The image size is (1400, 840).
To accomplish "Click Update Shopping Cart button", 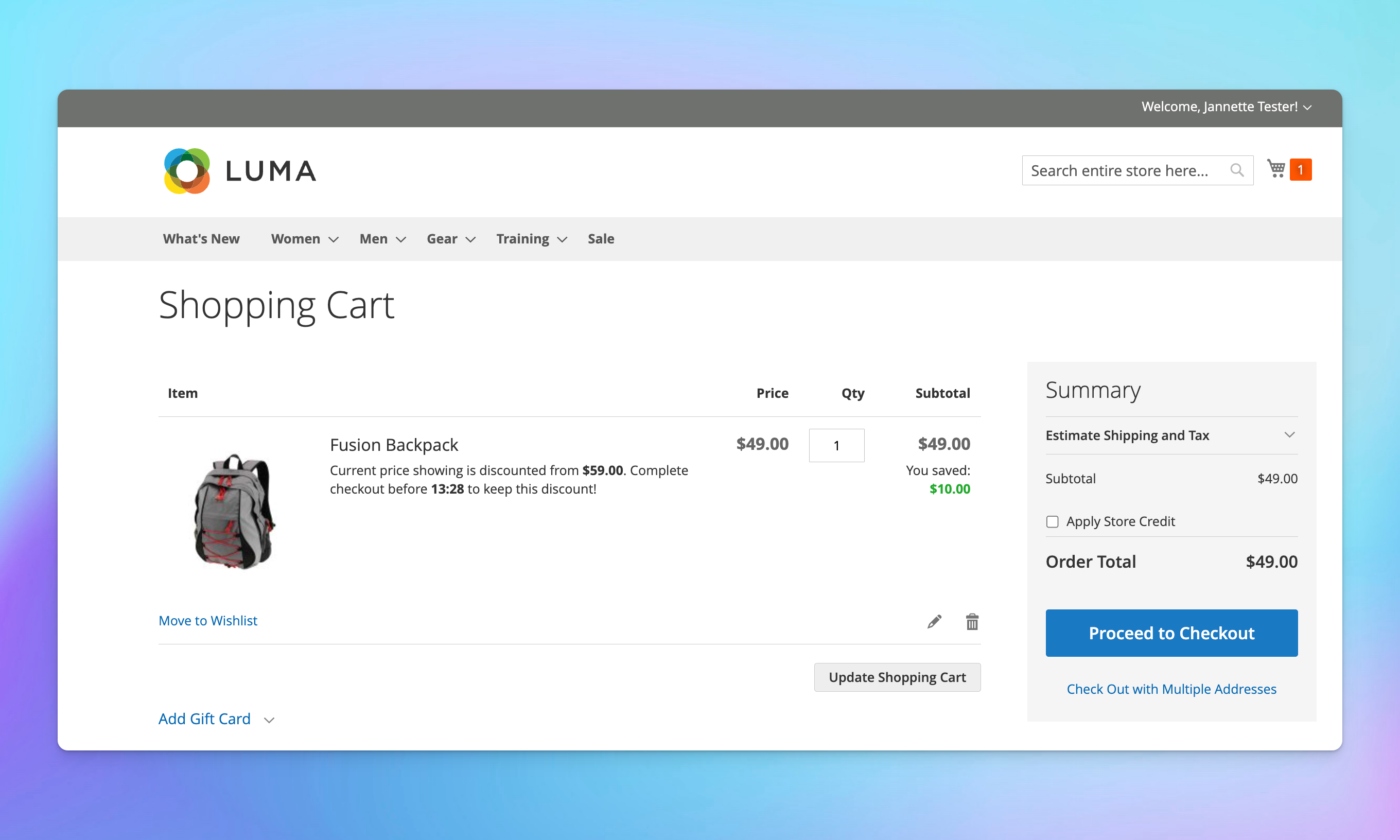I will click(x=897, y=677).
